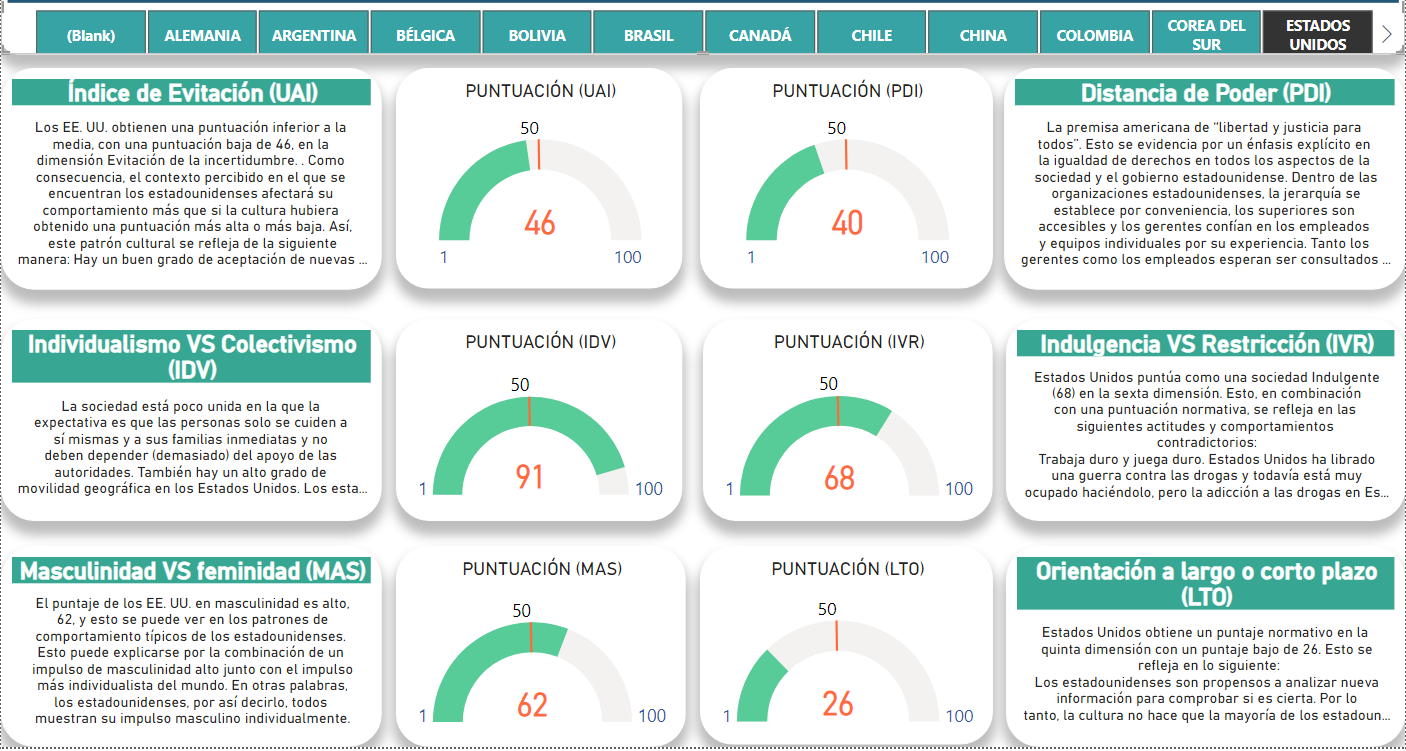The width and height of the screenshot is (1406, 751).
Task: Switch the country to BOLIVIA
Action: click(x=537, y=34)
